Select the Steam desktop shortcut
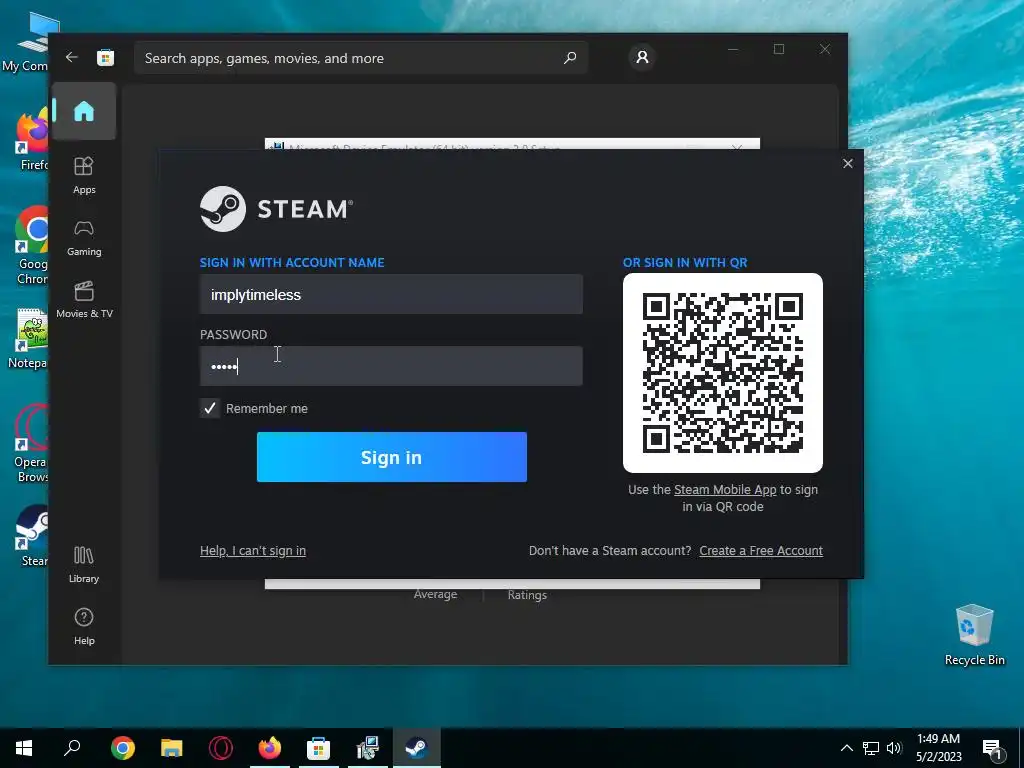1024x768 pixels. coord(33,536)
